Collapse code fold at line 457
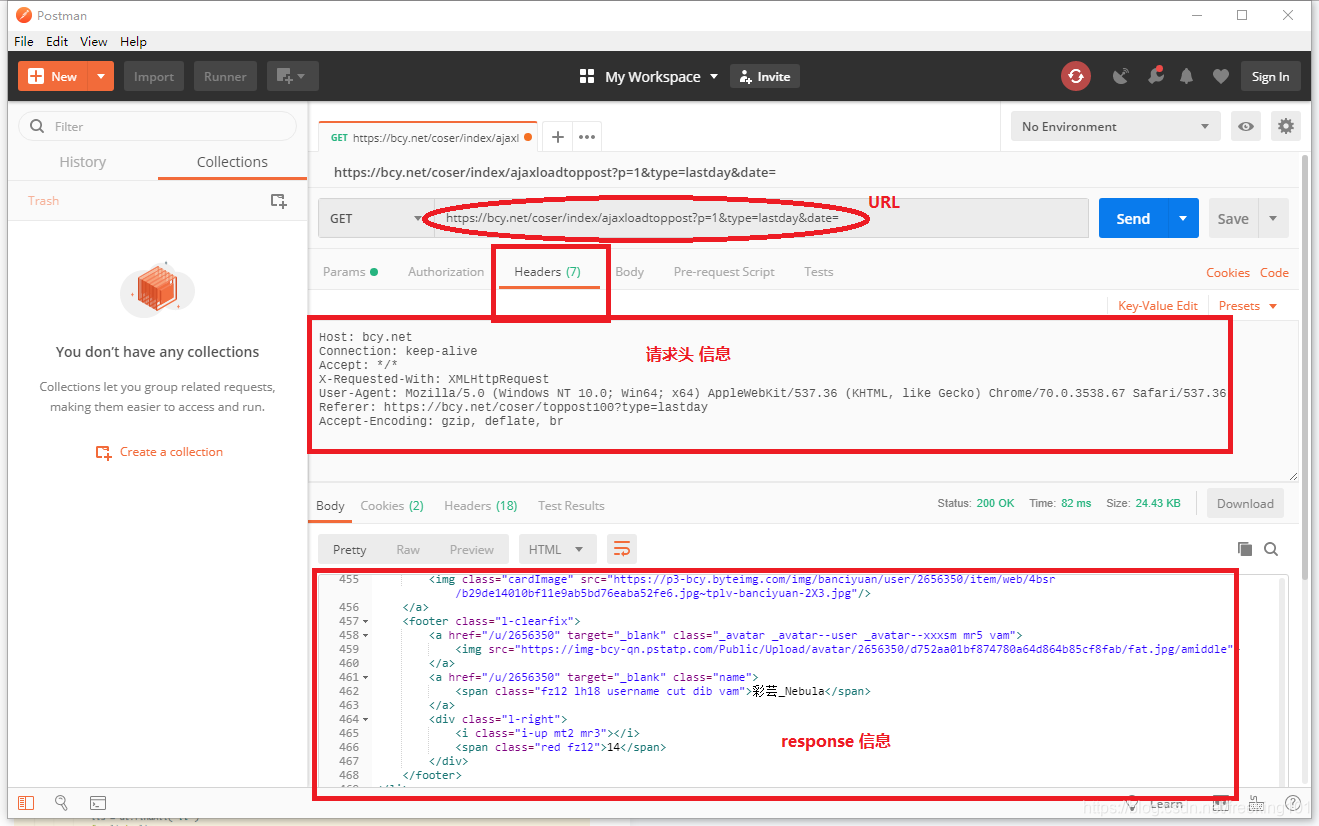 (365, 621)
